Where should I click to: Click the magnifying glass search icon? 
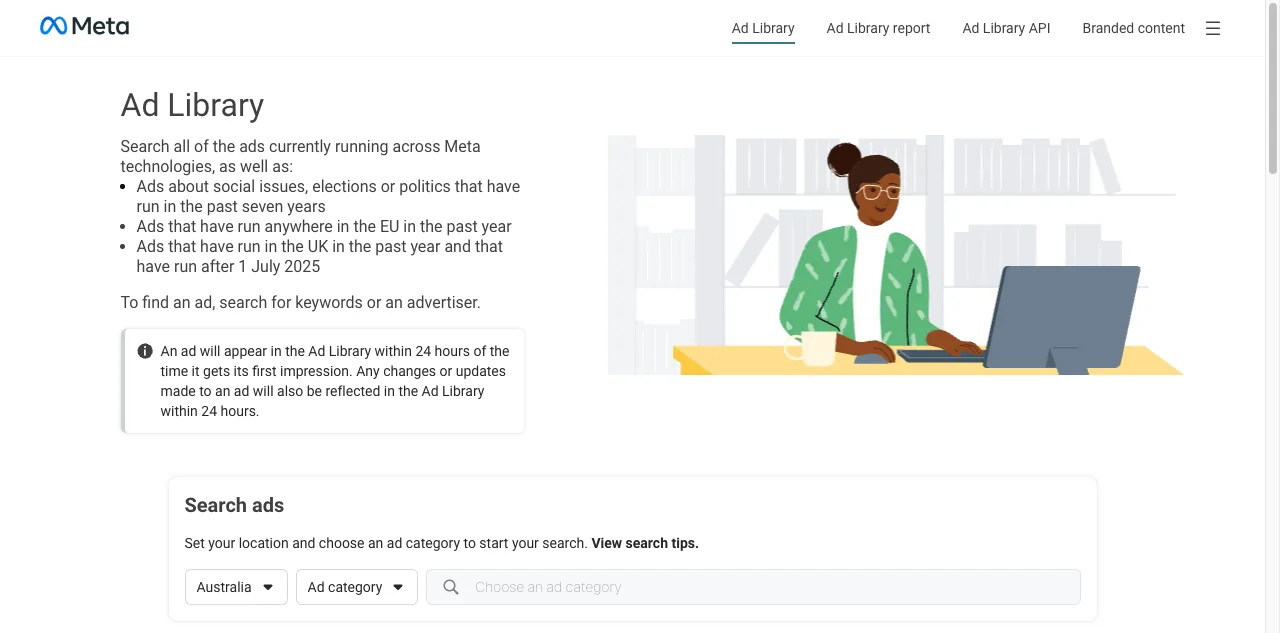(x=451, y=587)
